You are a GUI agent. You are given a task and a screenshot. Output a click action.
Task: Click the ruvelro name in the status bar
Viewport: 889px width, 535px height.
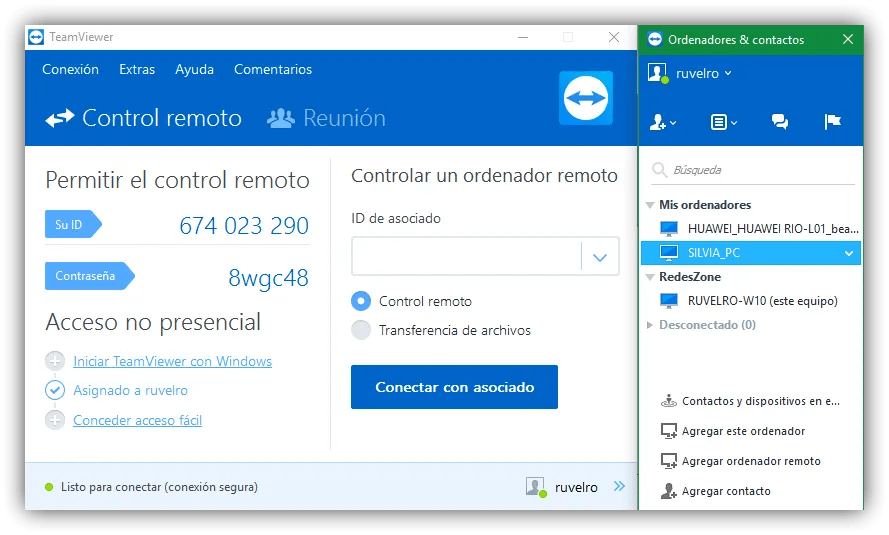576,487
